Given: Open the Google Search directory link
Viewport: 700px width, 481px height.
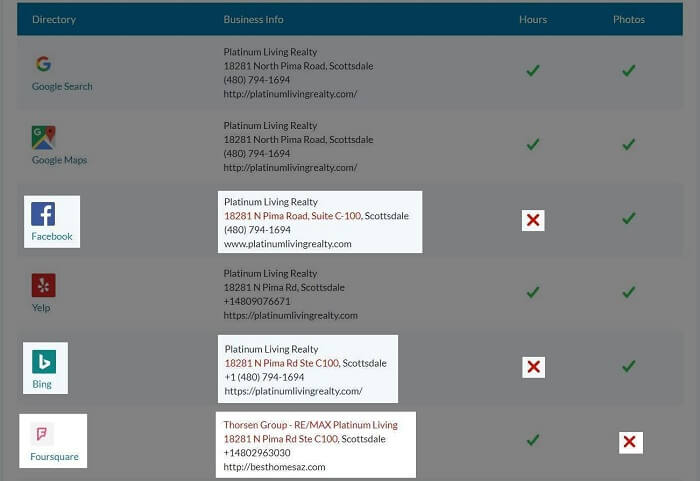Looking at the screenshot, I should click(62, 86).
